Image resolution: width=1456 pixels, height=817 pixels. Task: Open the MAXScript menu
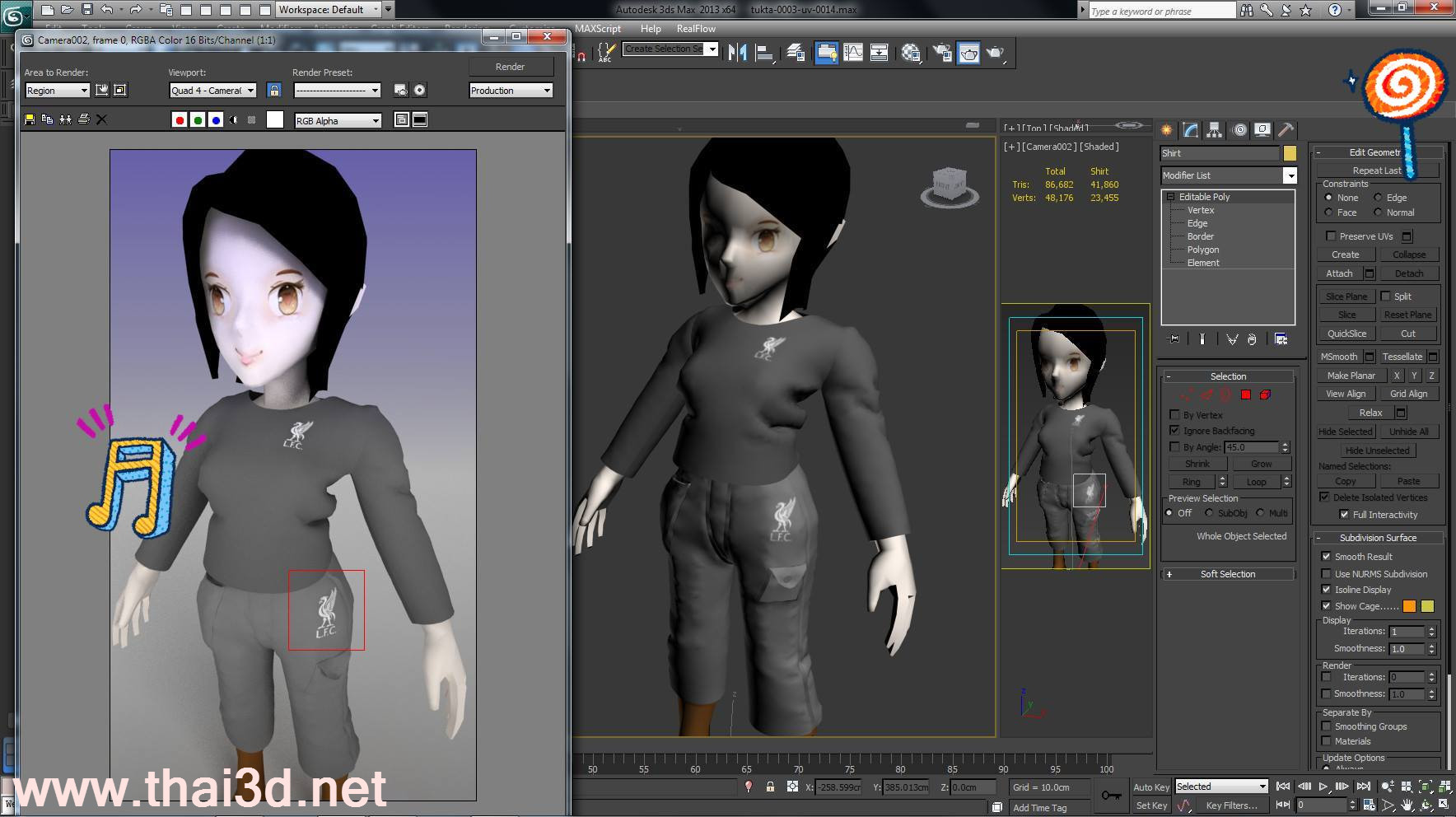[598, 28]
